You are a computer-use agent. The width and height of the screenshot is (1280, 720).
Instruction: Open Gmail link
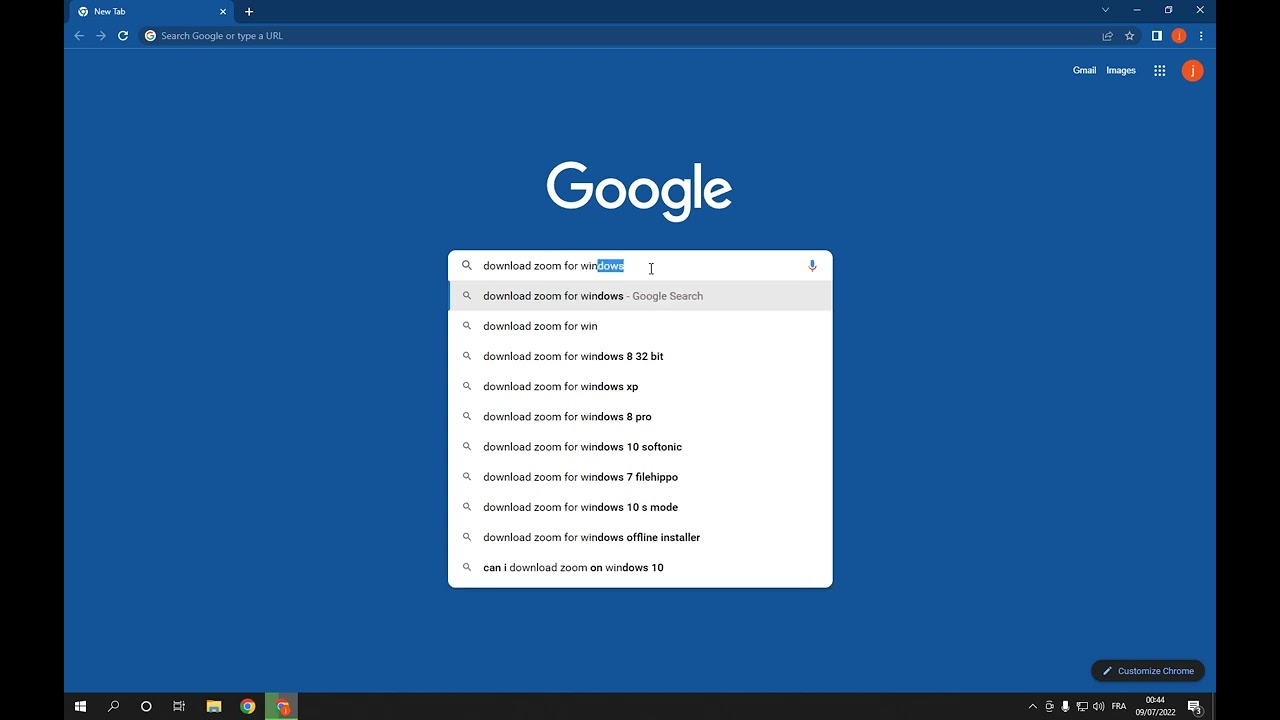(x=1084, y=70)
